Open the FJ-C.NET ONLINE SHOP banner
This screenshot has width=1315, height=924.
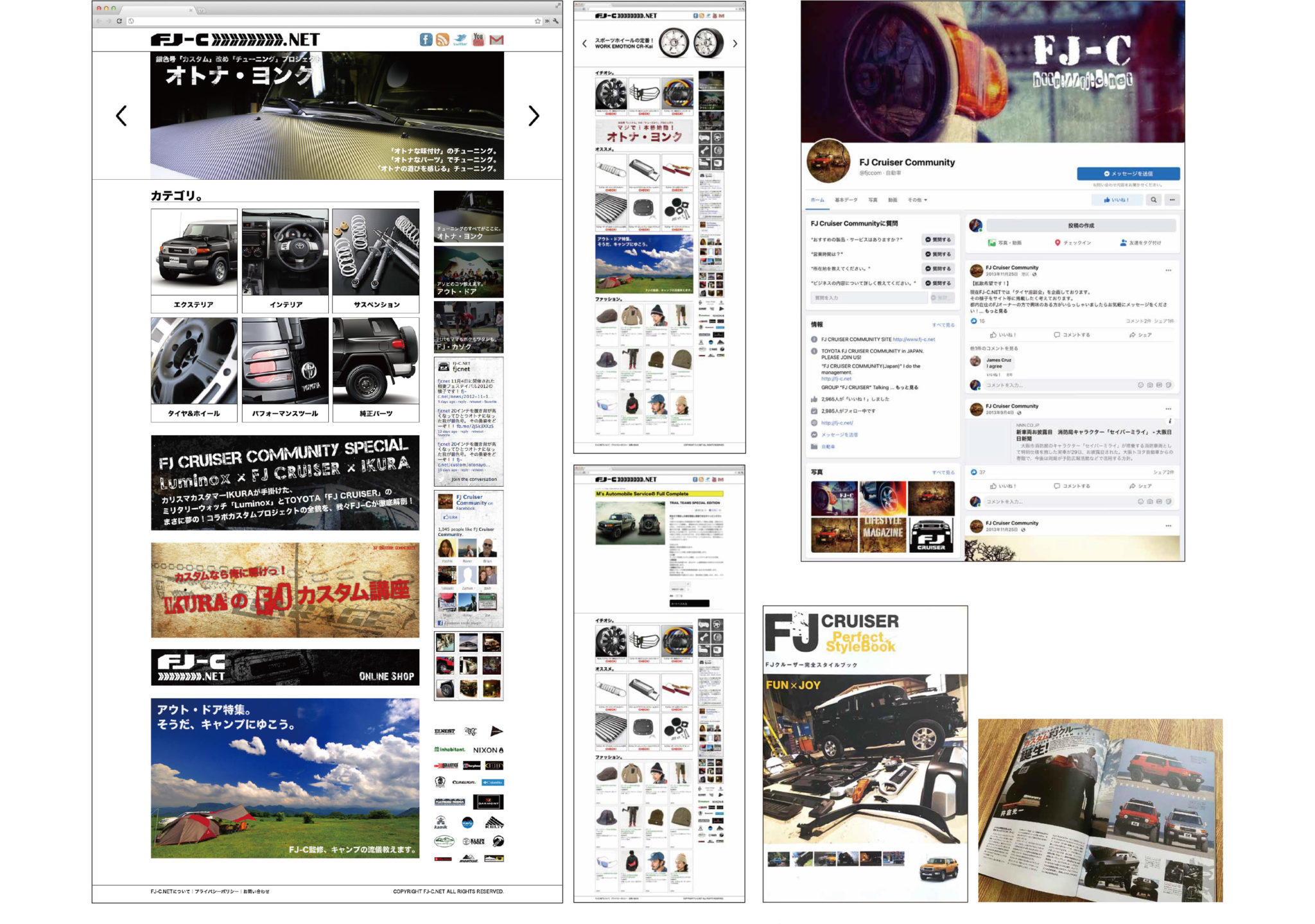[x=285, y=667]
